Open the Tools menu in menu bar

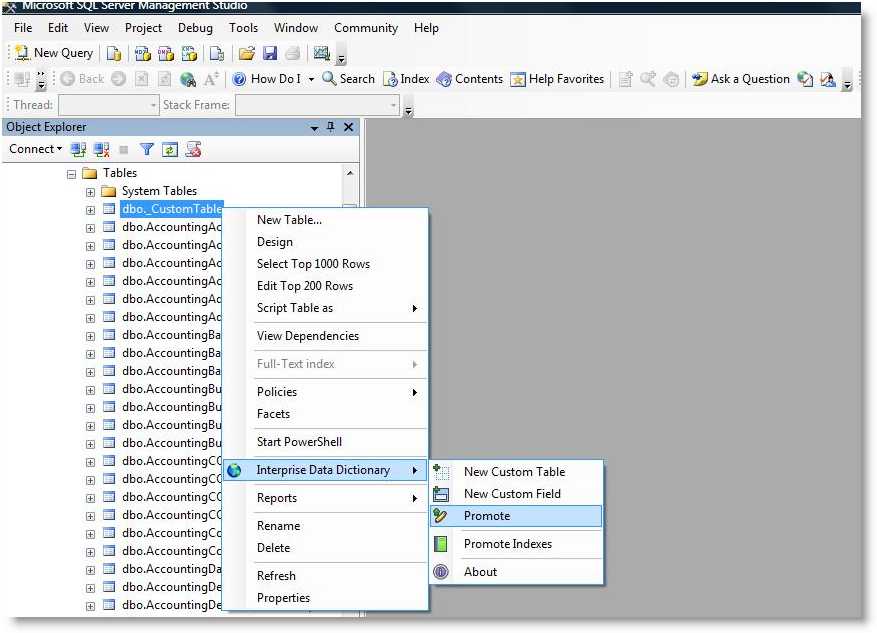[x=243, y=28]
